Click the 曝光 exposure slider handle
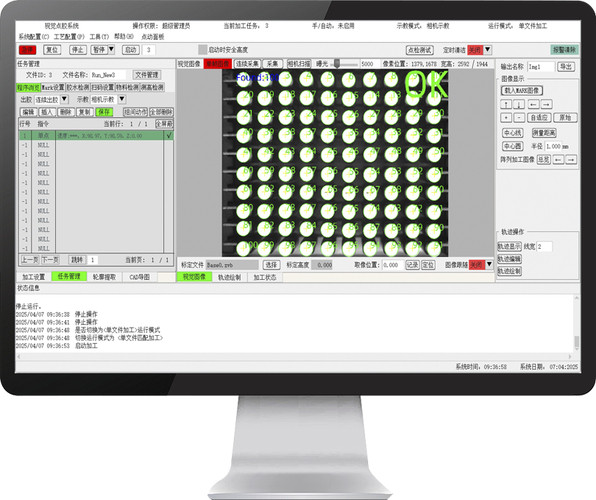The image size is (596, 500). (x=337, y=63)
